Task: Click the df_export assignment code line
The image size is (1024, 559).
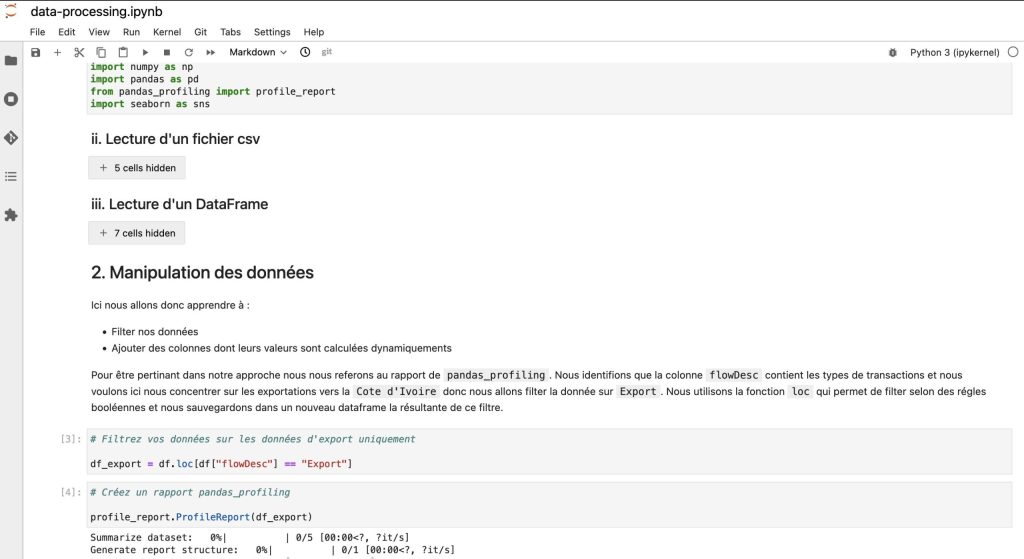Action: point(221,464)
